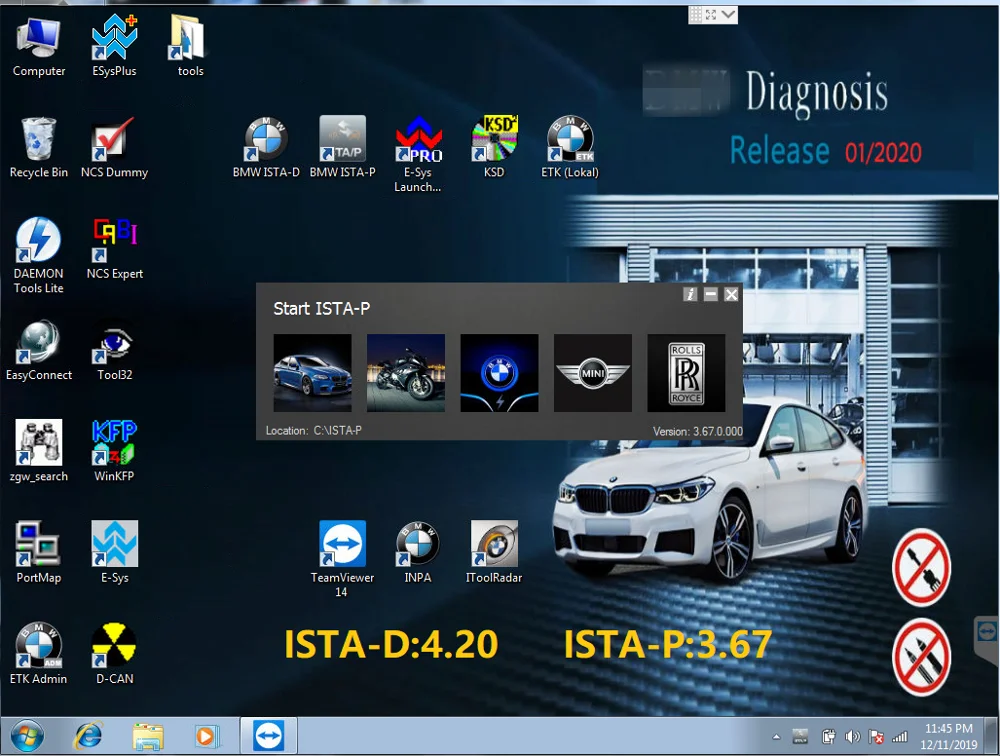Viewport: 1000px width, 756px height.
Task: Open TeamViewer side panel tab
Action: pyautogui.click(x=987, y=638)
